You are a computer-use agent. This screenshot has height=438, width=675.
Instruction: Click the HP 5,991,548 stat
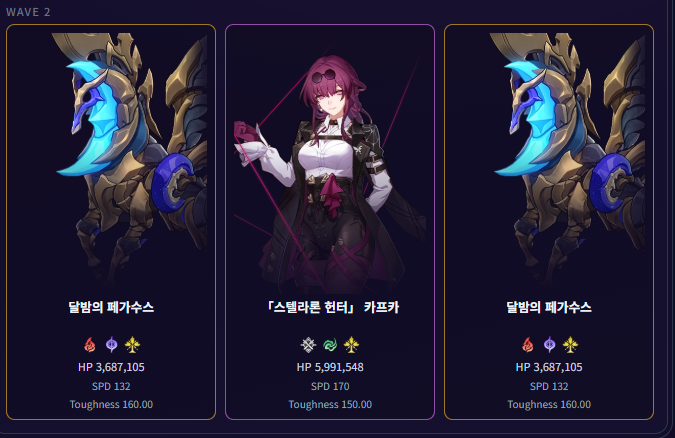click(x=330, y=367)
